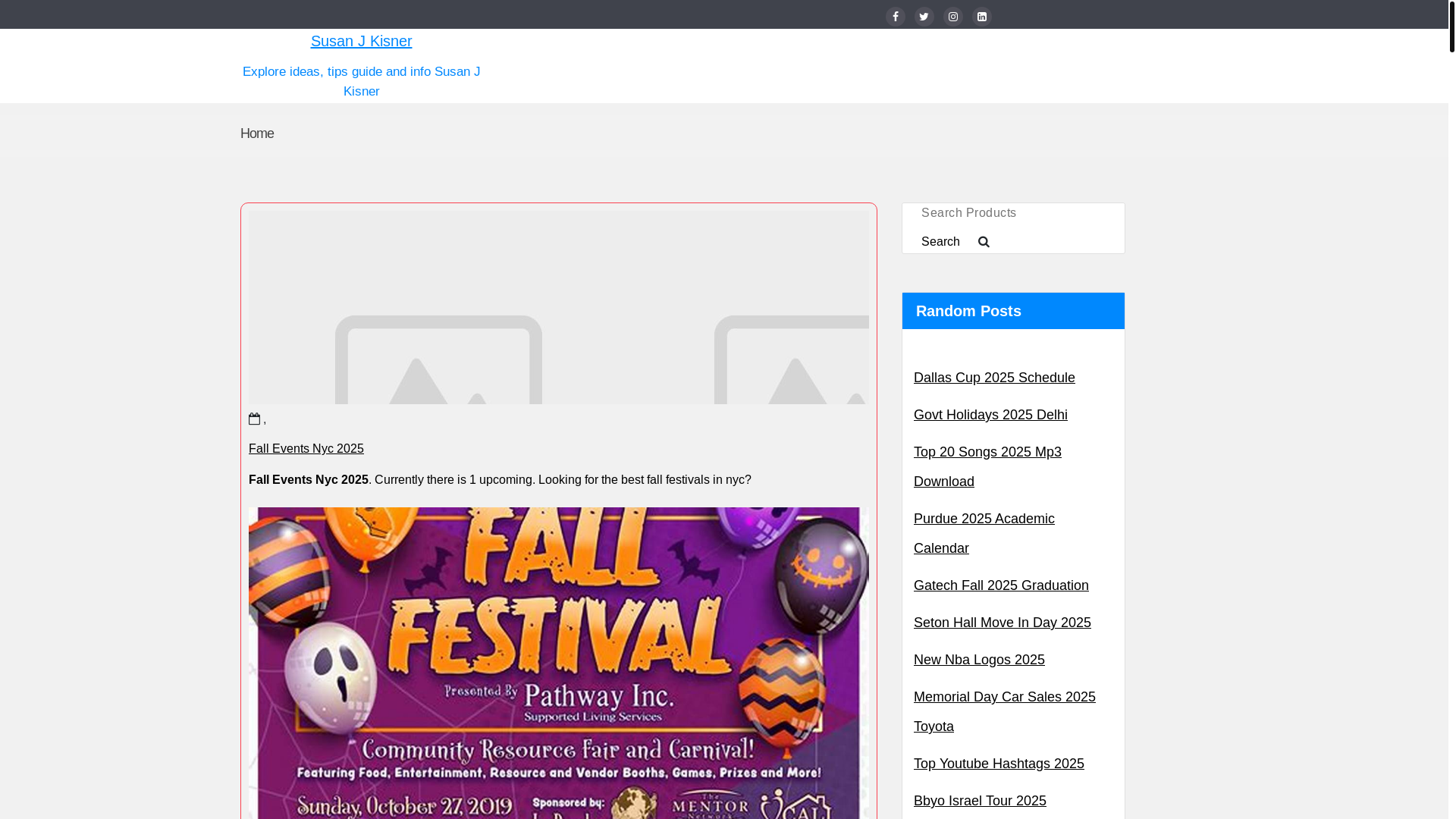This screenshot has height=819, width=1456.
Task: Open Gatech Fall 2025 Graduation post
Action: click(1001, 585)
